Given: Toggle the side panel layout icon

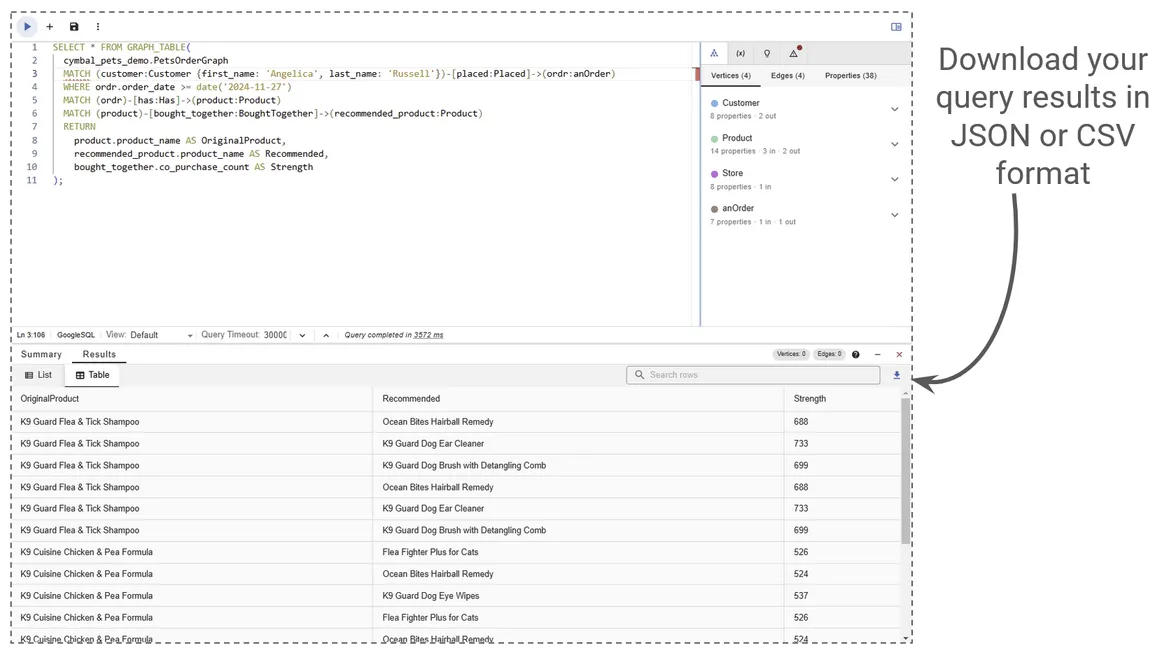Looking at the screenshot, I should tap(896, 27).
